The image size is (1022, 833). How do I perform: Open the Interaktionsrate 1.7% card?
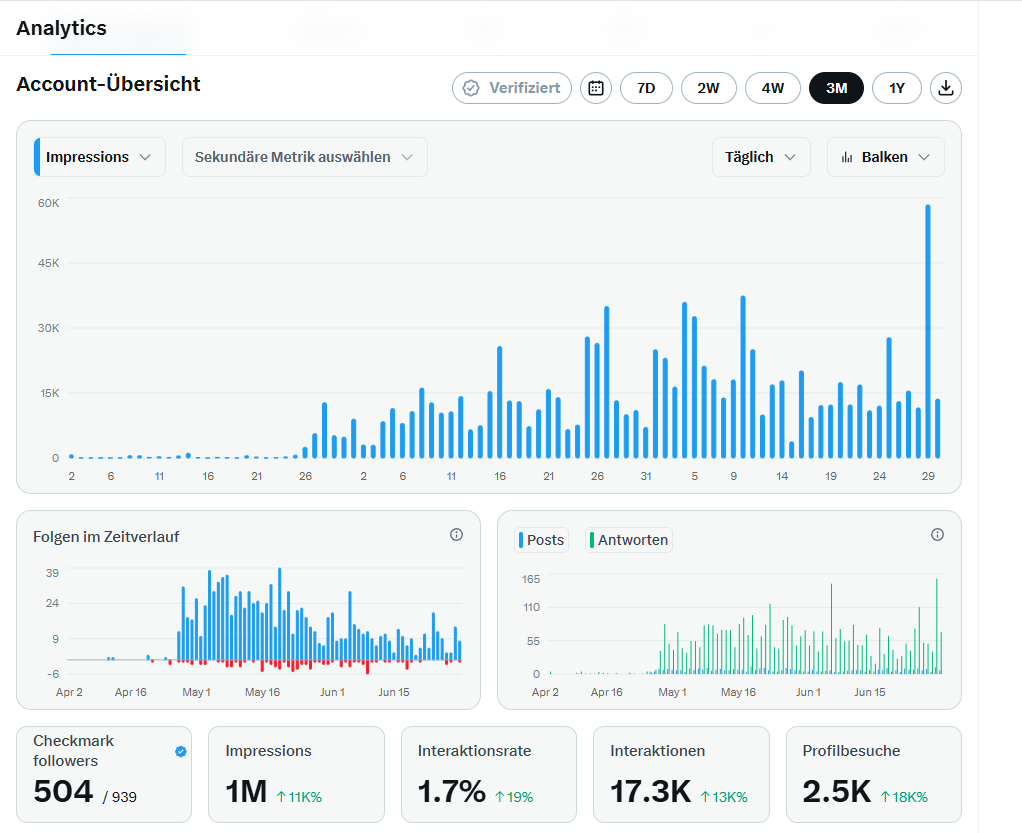click(489, 774)
